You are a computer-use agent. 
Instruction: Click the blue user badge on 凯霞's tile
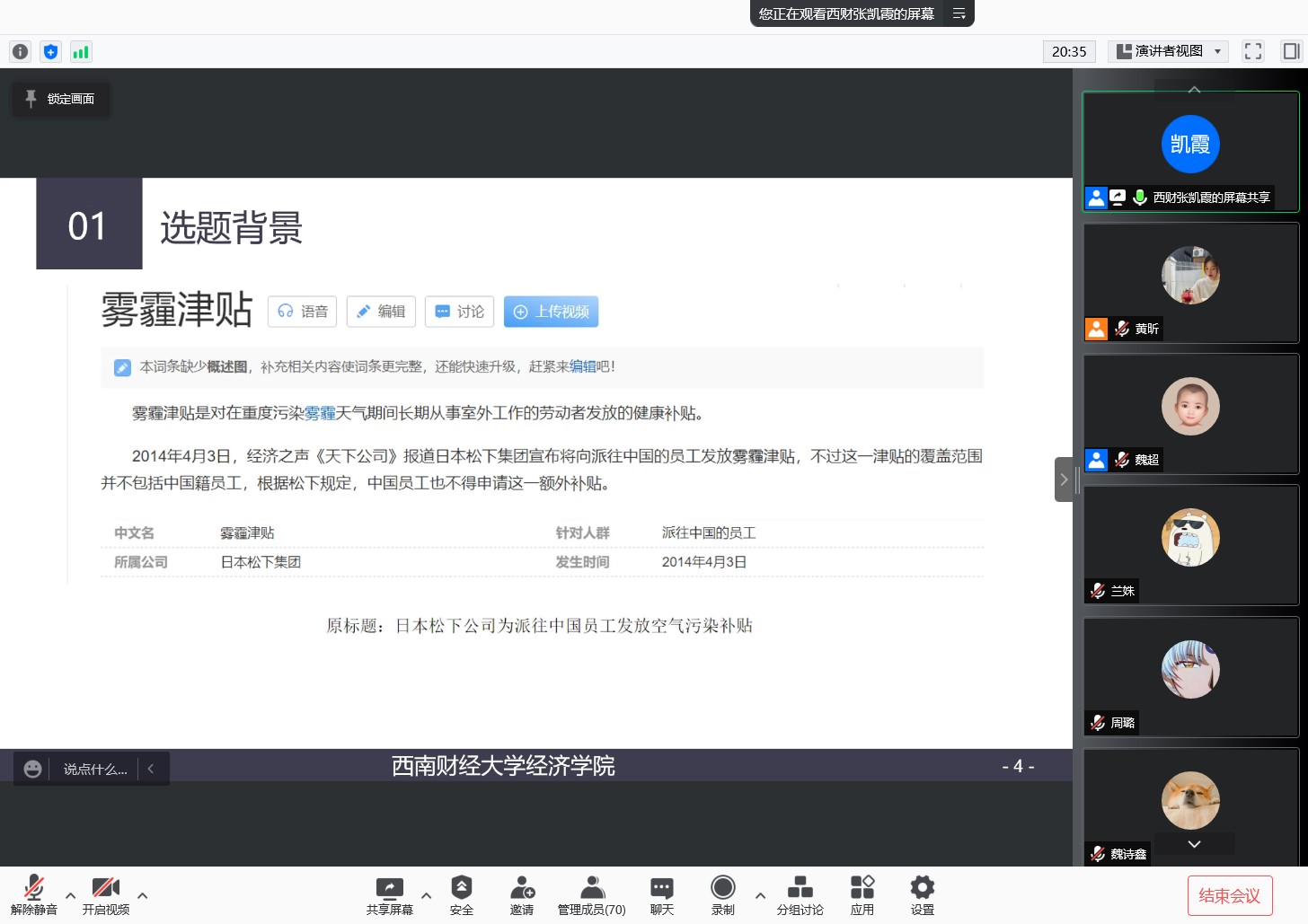click(1097, 198)
